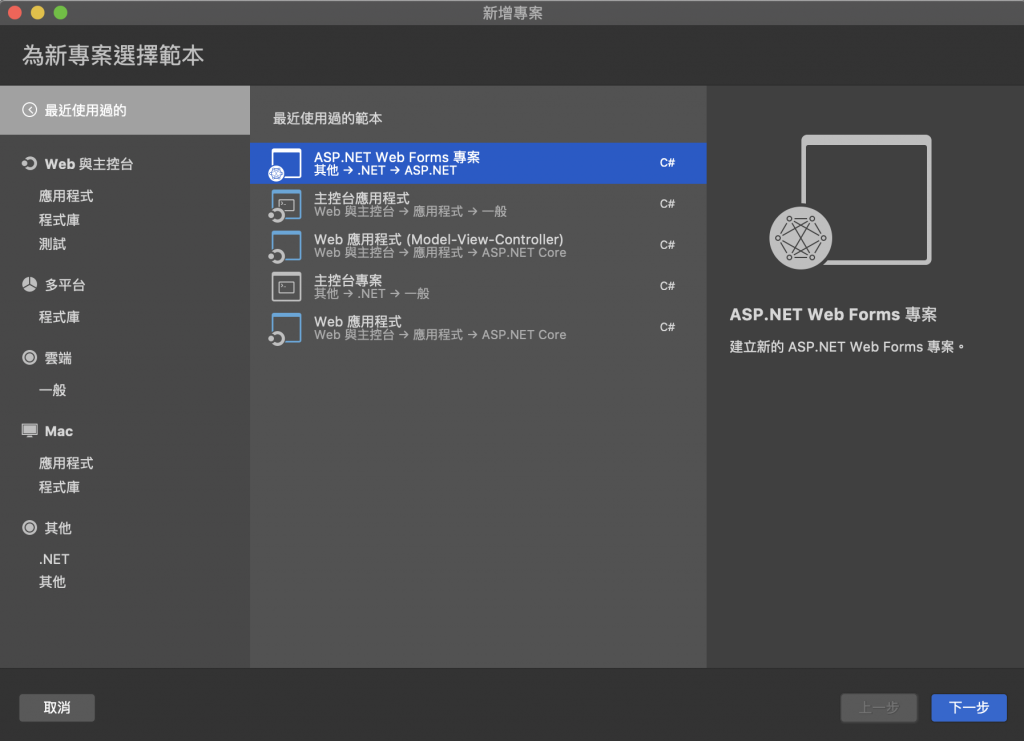Screen dimensions: 1024x741
Task: Open C# language dropdown for Web 應用程式 row
Action: [667, 327]
